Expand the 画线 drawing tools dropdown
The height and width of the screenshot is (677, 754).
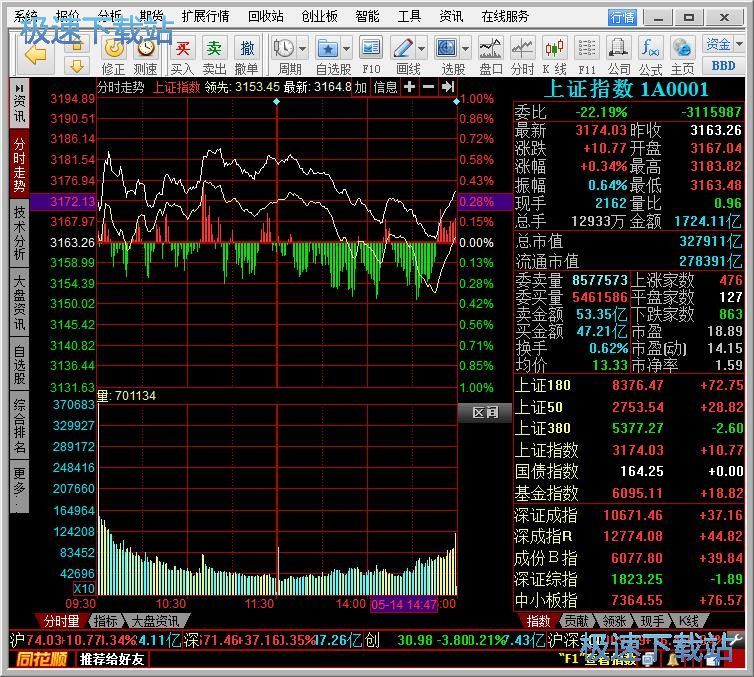pos(422,48)
